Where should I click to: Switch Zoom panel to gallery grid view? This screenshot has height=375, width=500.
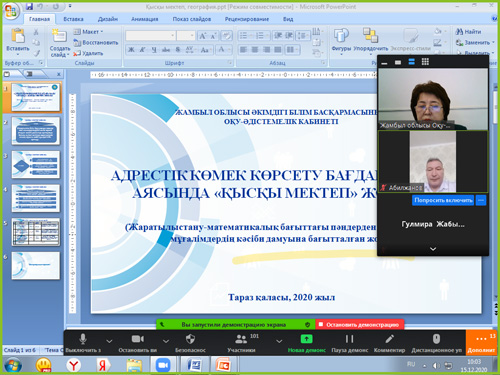coord(425,62)
